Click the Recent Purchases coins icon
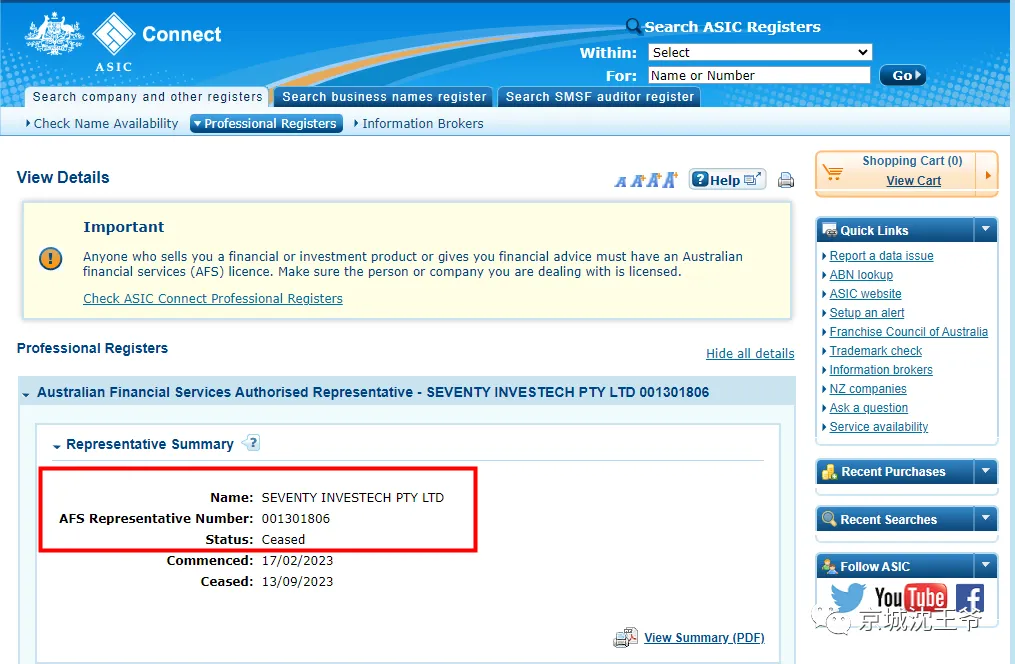This screenshot has height=664, width=1015. [829, 472]
